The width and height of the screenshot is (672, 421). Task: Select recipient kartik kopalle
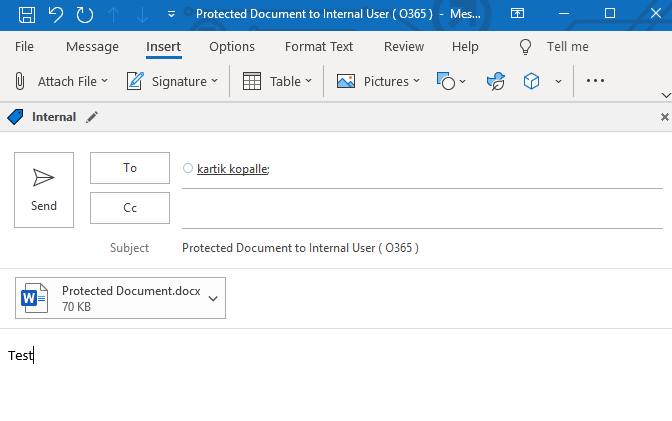coord(233,169)
